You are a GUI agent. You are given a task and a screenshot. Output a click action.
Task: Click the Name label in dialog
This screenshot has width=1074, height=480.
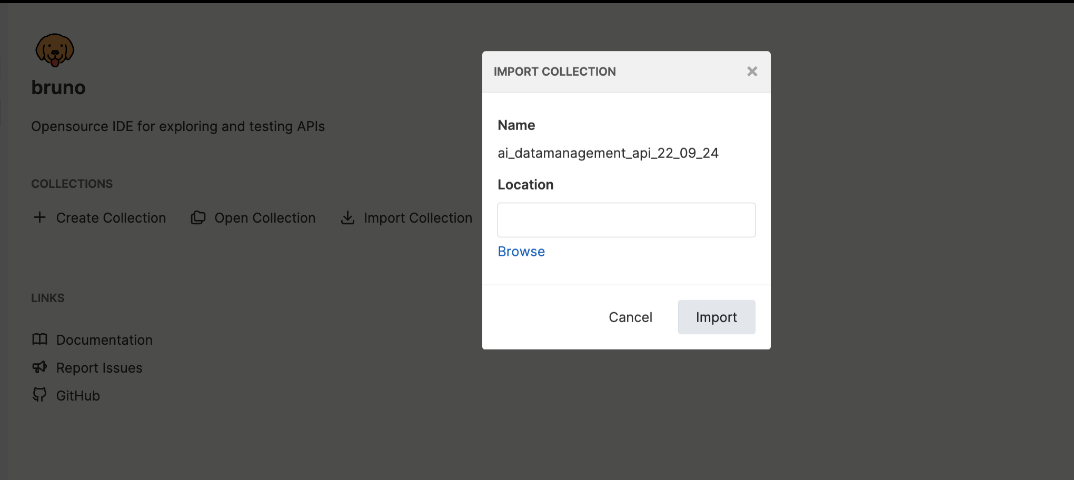[x=516, y=125]
